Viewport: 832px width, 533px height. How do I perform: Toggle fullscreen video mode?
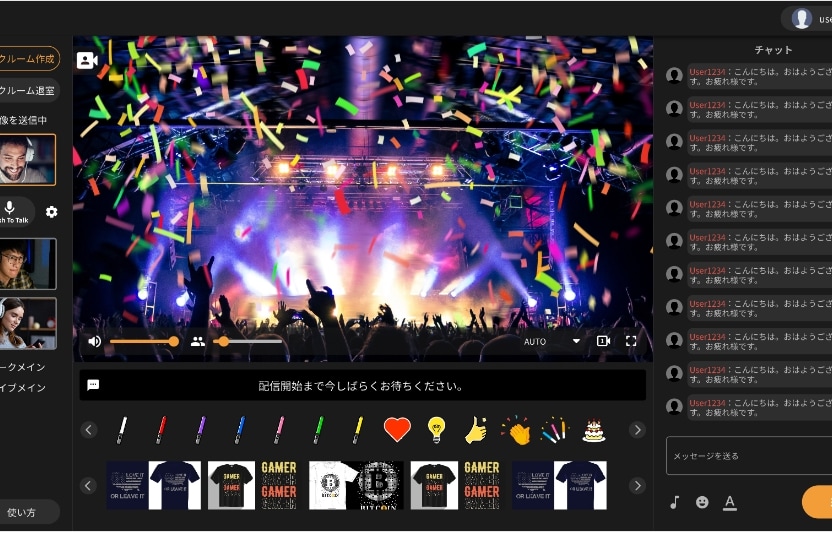(x=631, y=341)
